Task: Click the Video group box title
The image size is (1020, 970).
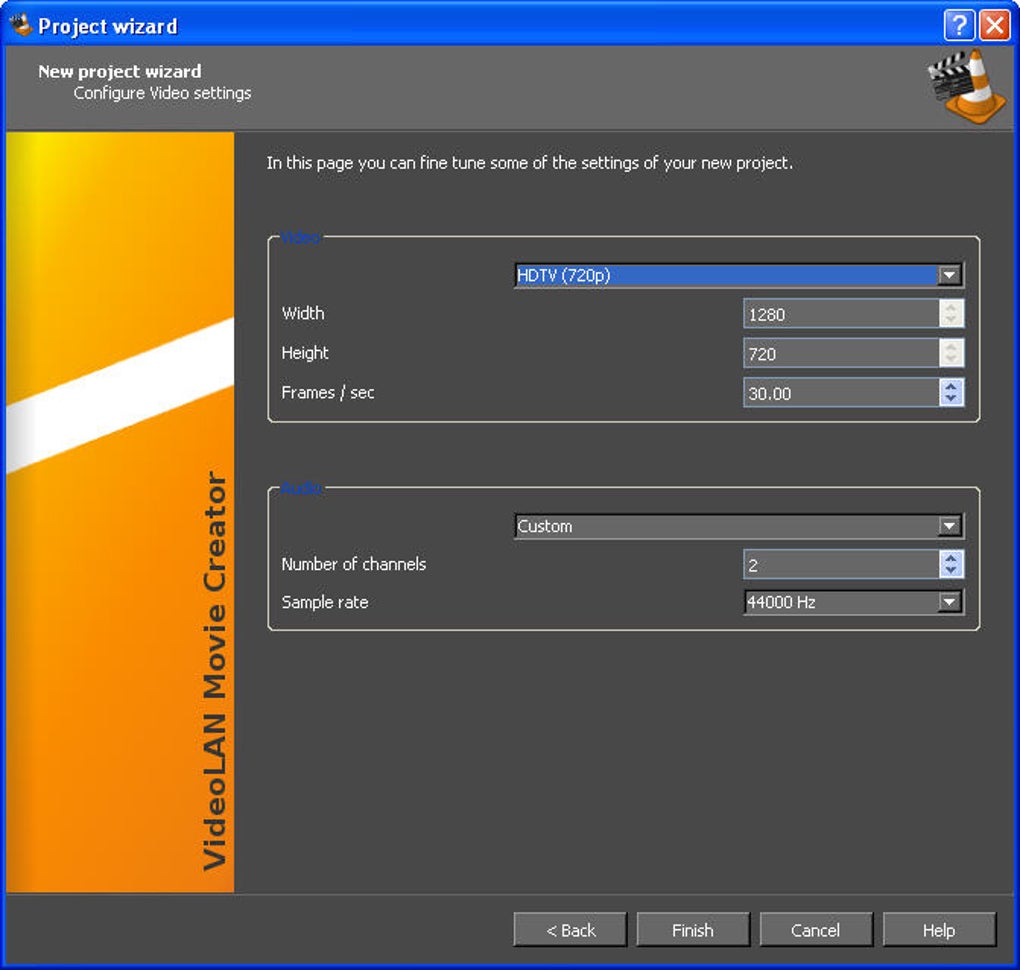Action: pyautogui.click(x=301, y=237)
